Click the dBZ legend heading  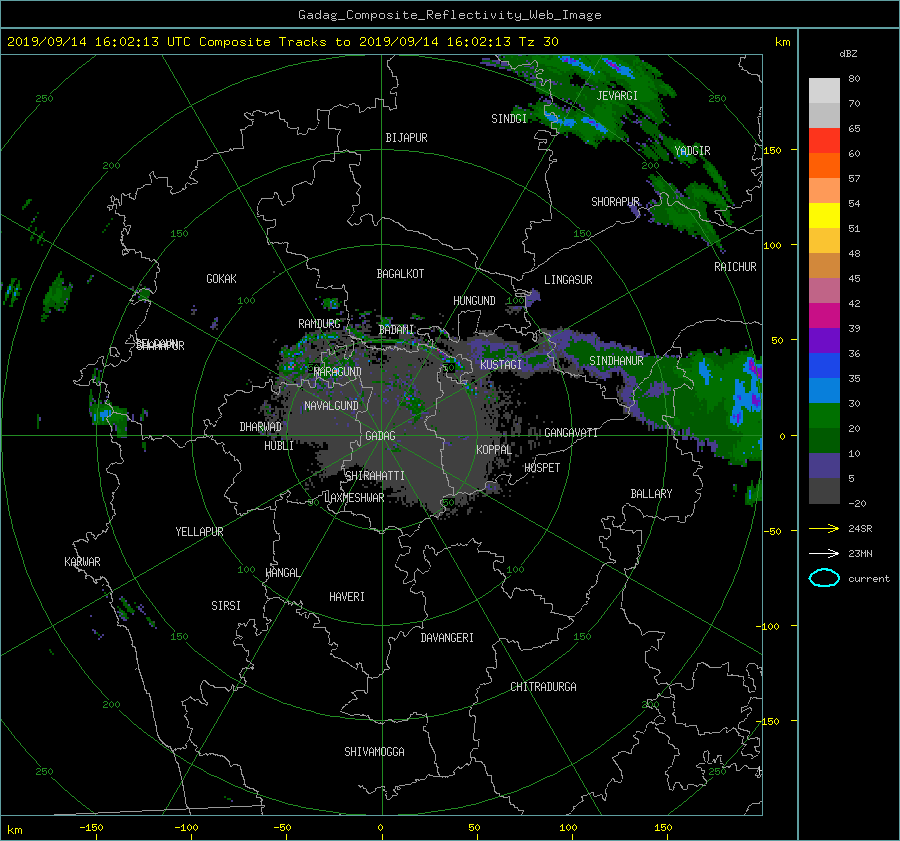pos(848,54)
